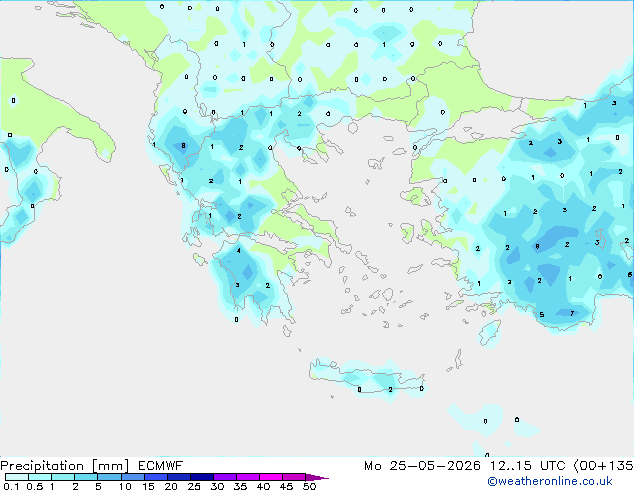Click the 35–40 mm legend color swatch
Image resolution: width=634 pixels, height=490 pixels.
click(247, 477)
